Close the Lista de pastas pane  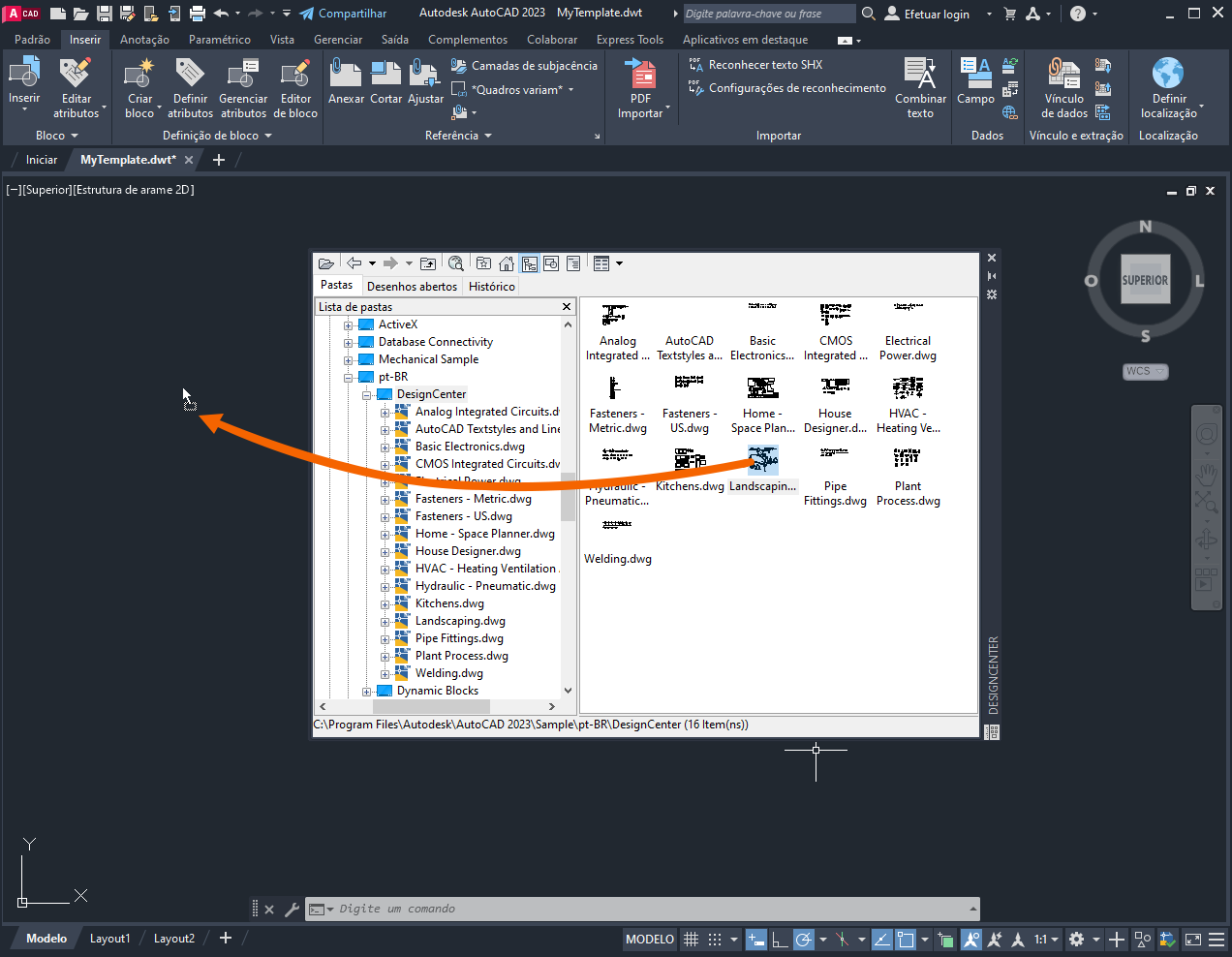[x=567, y=307]
